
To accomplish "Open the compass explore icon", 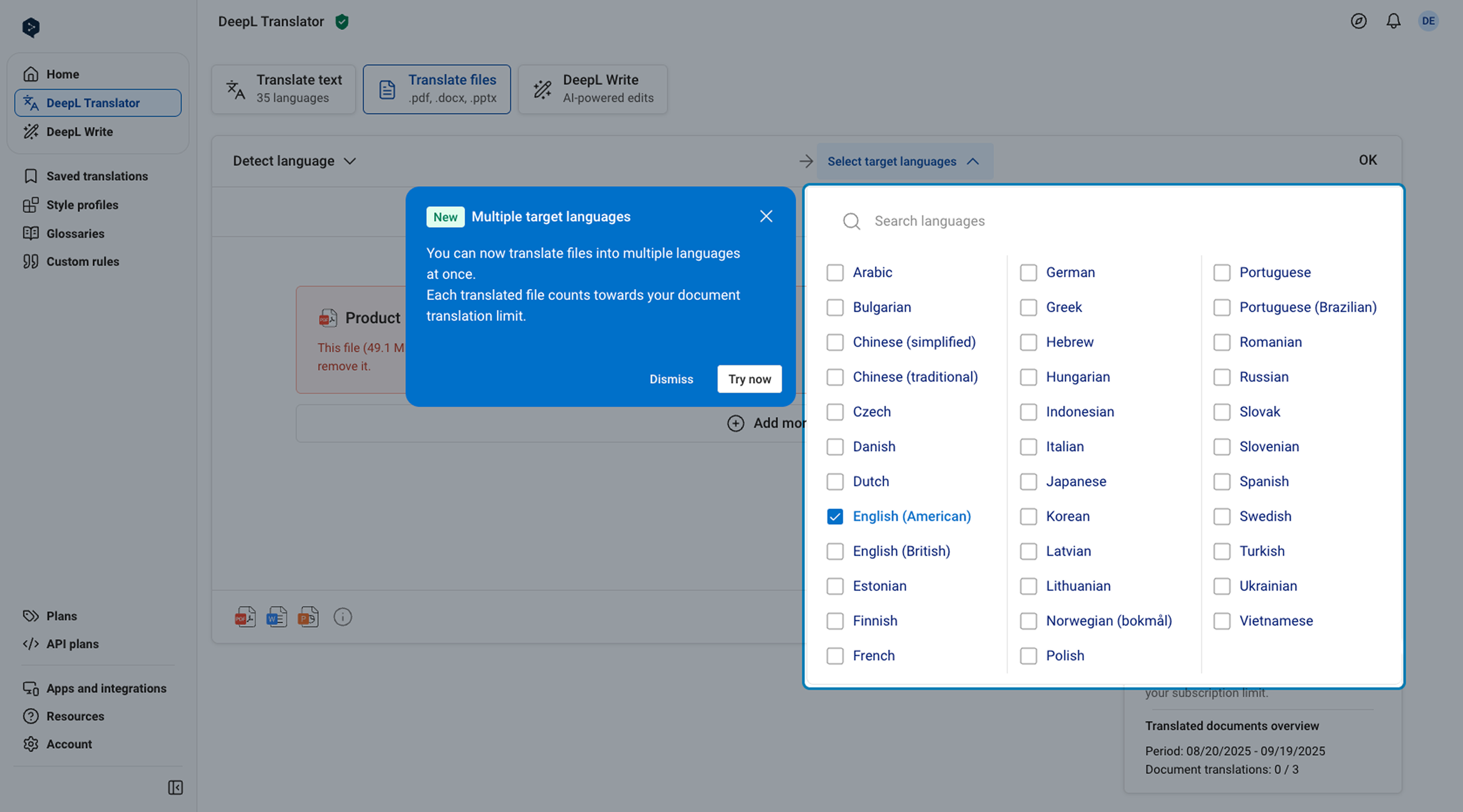I will [x=1358, y=22].
